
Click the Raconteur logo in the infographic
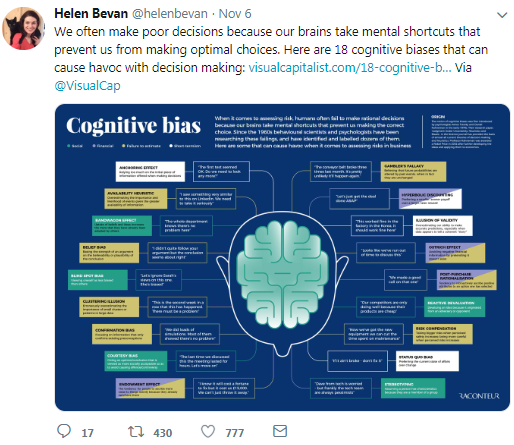(479, 396)
